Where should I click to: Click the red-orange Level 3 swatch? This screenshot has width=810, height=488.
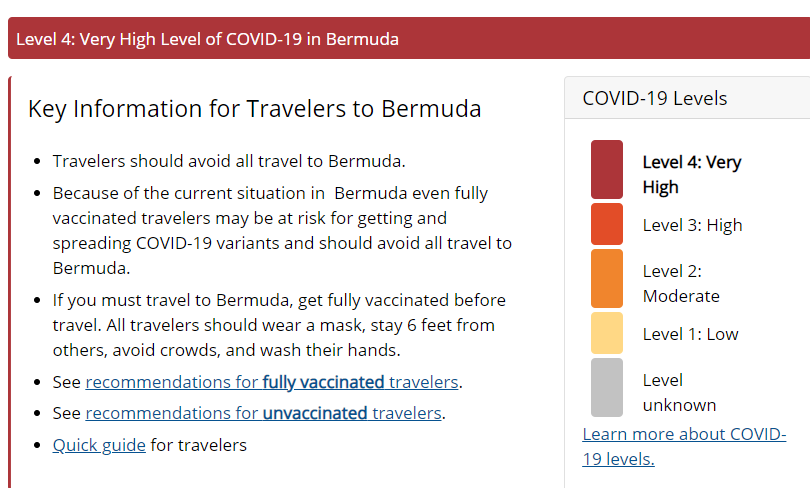coord(606,224)
